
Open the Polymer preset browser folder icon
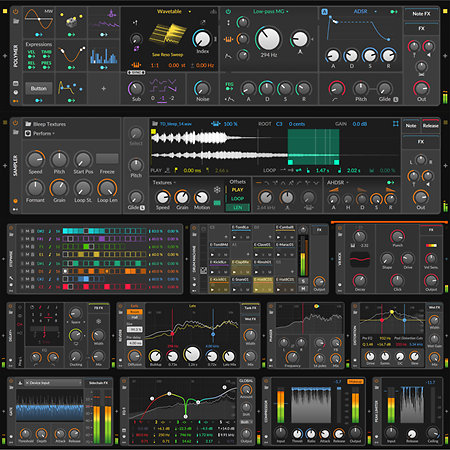coord(15,21)
